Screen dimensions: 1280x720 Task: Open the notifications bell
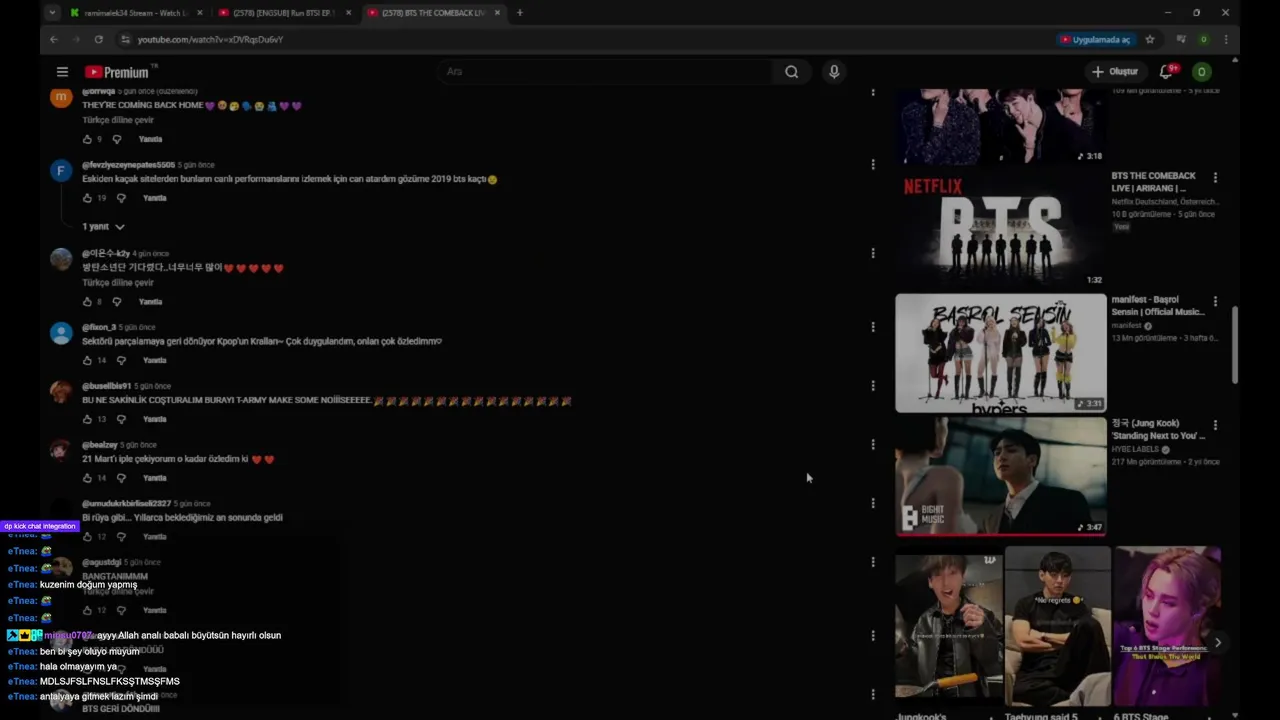pyautogui.click(x=1167, y=72)
